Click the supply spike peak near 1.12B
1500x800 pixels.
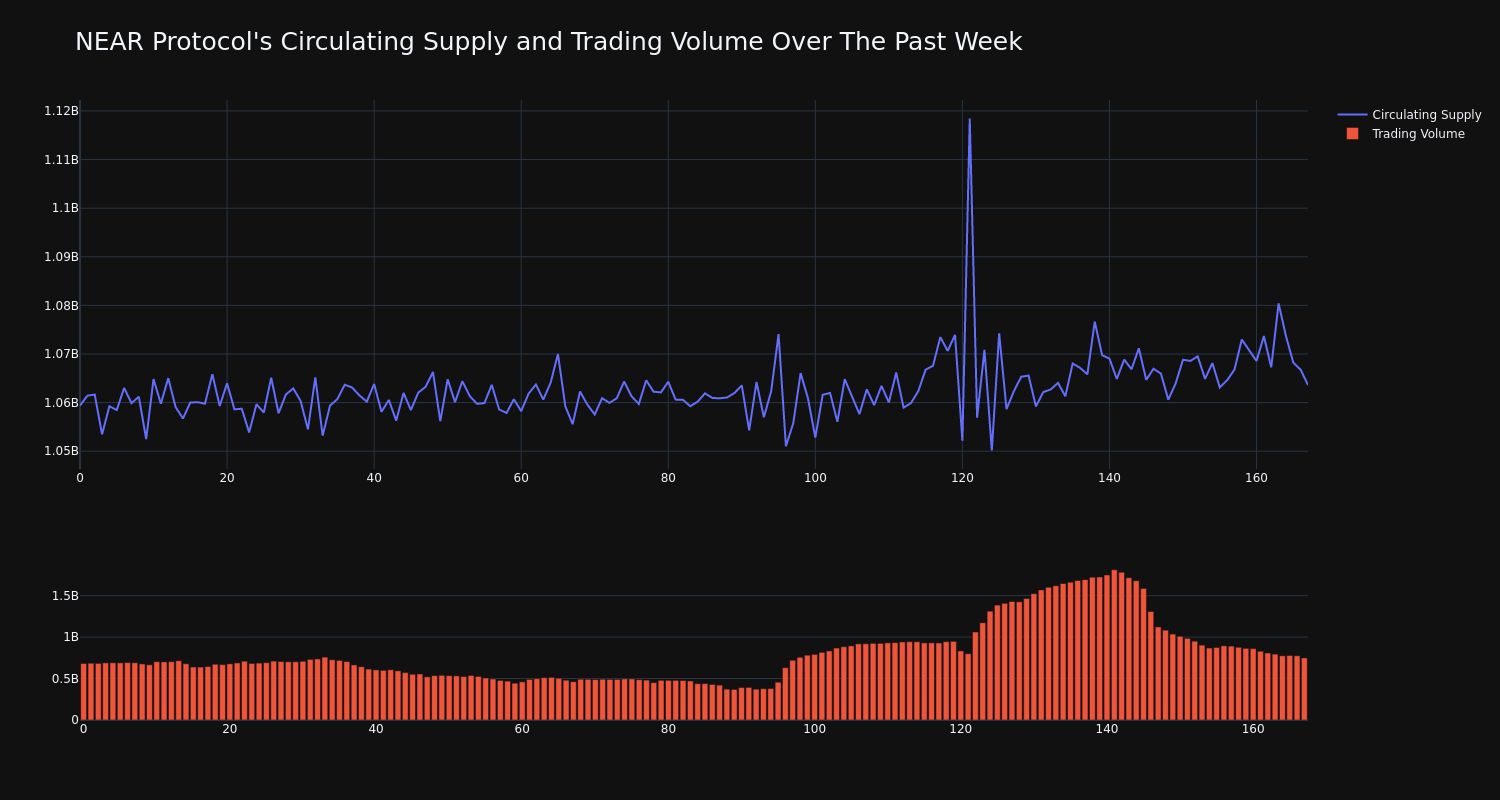coord(969,119)
